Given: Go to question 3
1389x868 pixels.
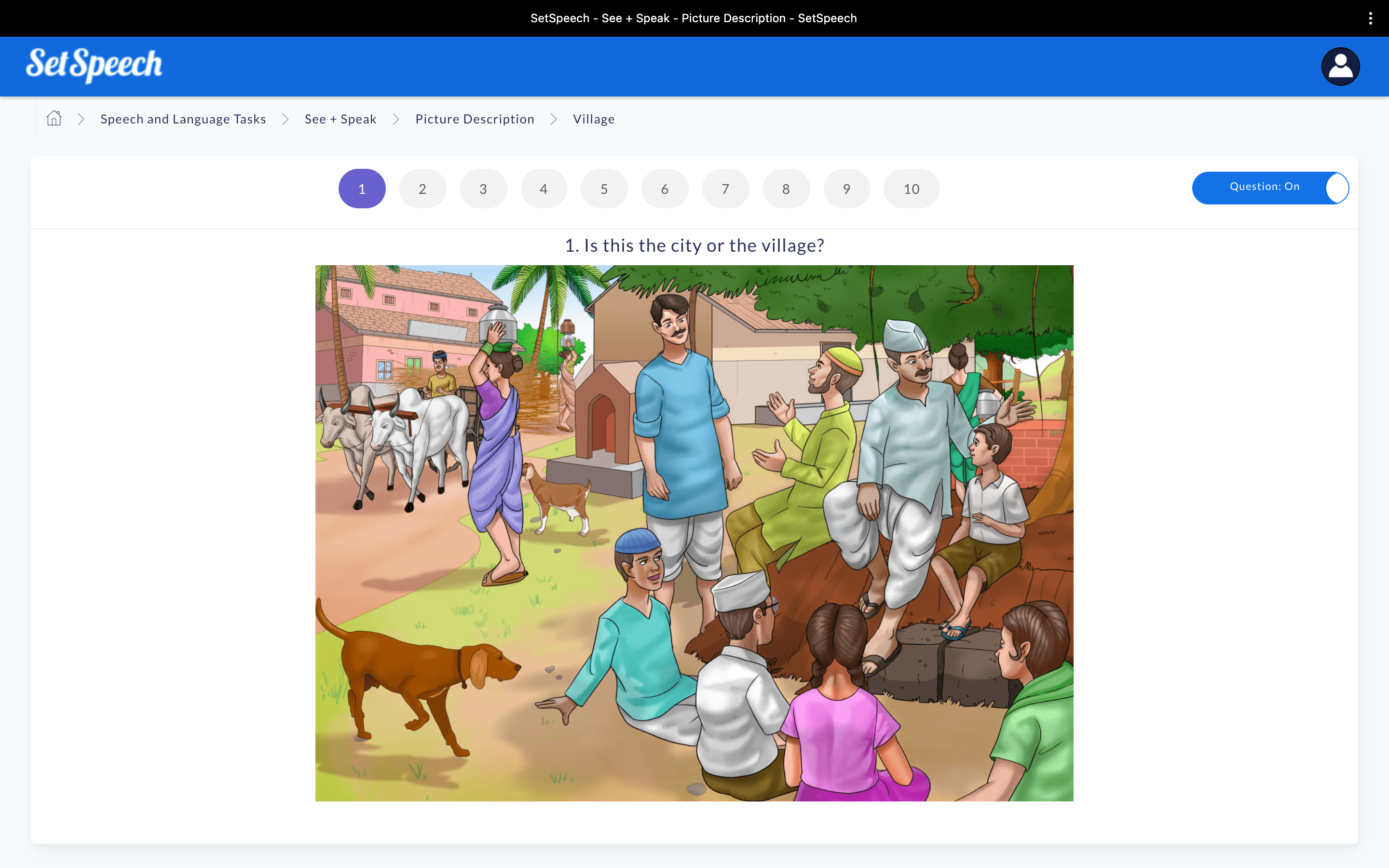Looking at the screenshot, I should click(x=483, y=188).
